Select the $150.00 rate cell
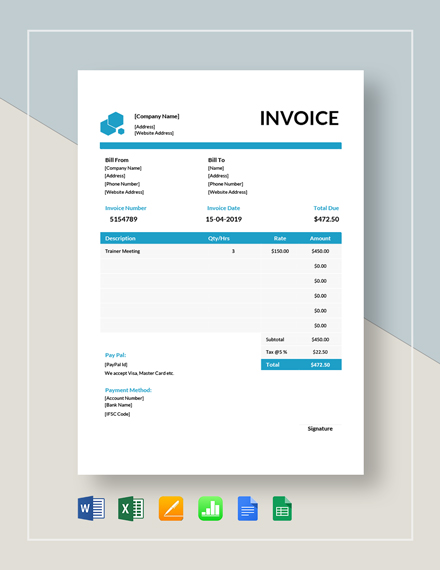440x570 pixels. point(280,251)
